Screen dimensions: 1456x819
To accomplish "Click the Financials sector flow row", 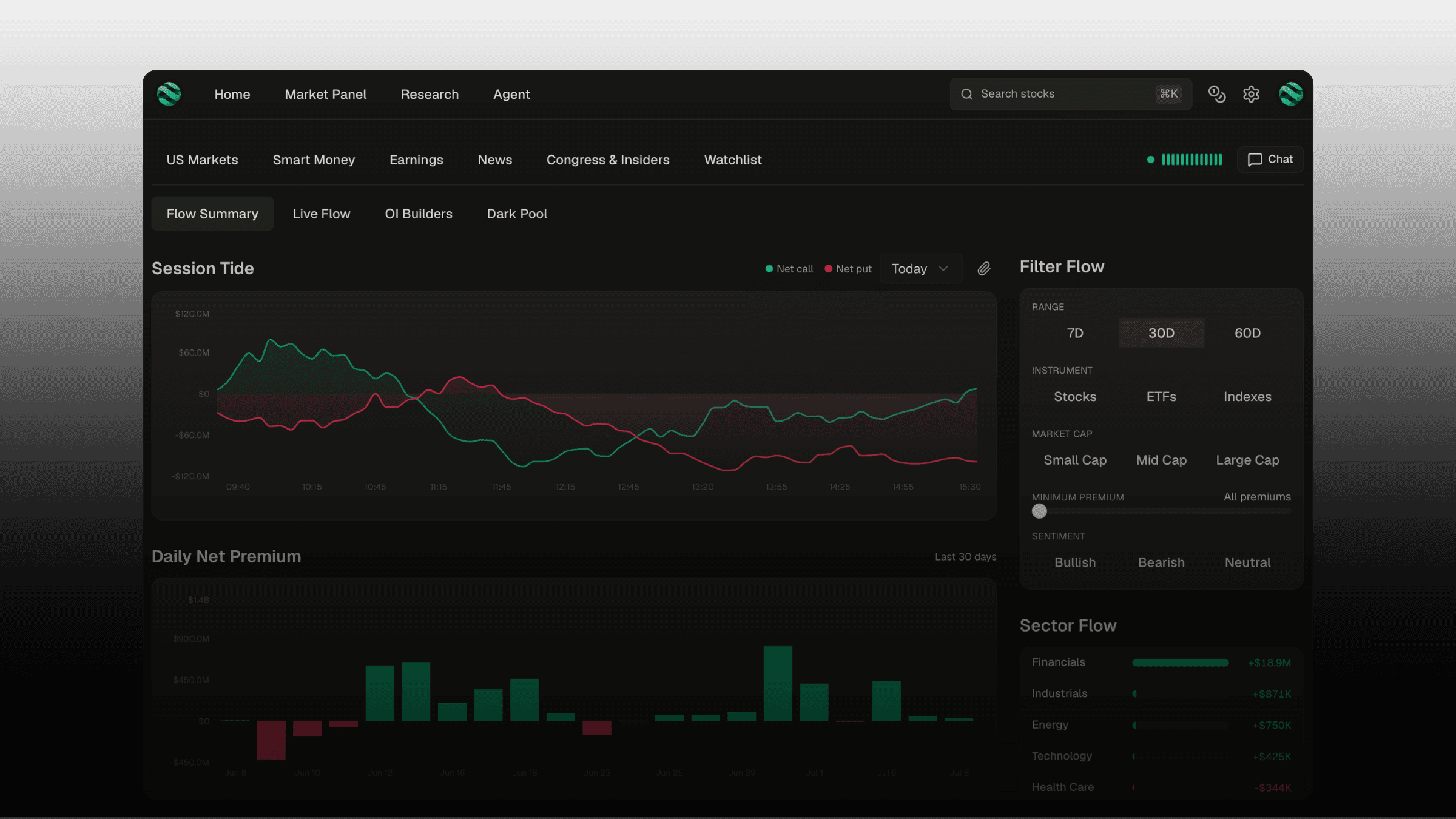I will [1161, 662].
